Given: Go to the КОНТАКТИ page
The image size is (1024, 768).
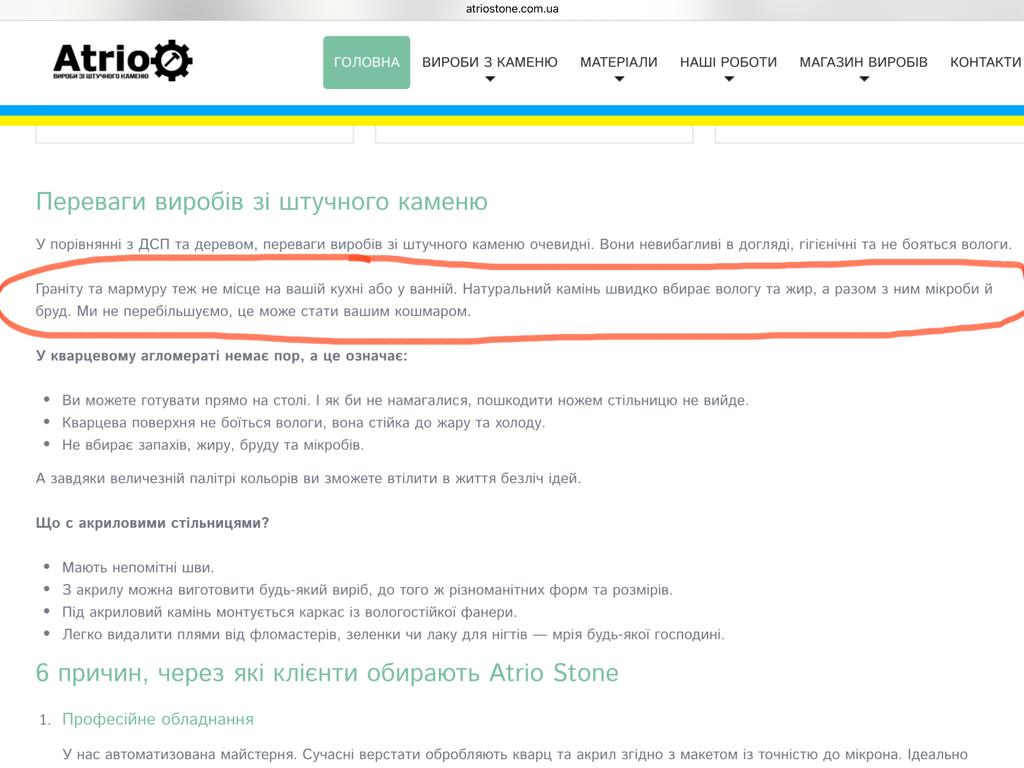Looking at the screenshot, I should pyautogui.click(x=985, y=62).
